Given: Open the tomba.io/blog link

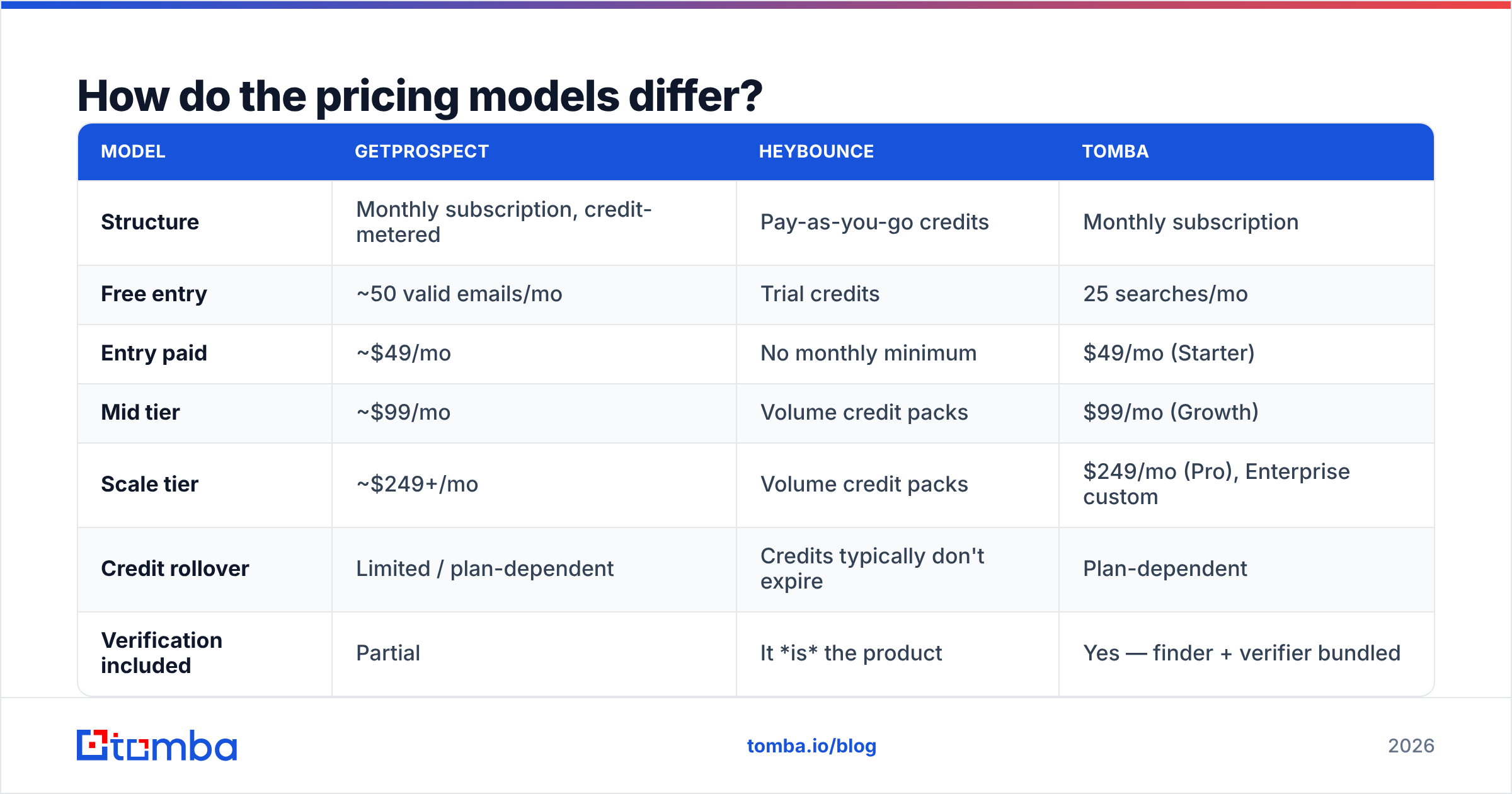Looking at the screenshot, I should click(811, 746).
